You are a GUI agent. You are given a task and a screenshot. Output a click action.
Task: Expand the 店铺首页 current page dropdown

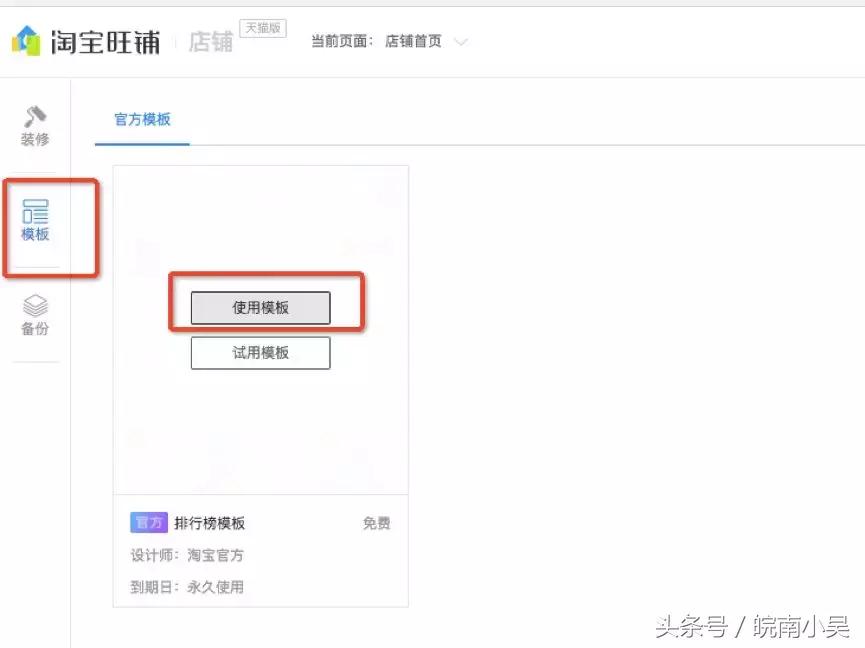point(459,44)
